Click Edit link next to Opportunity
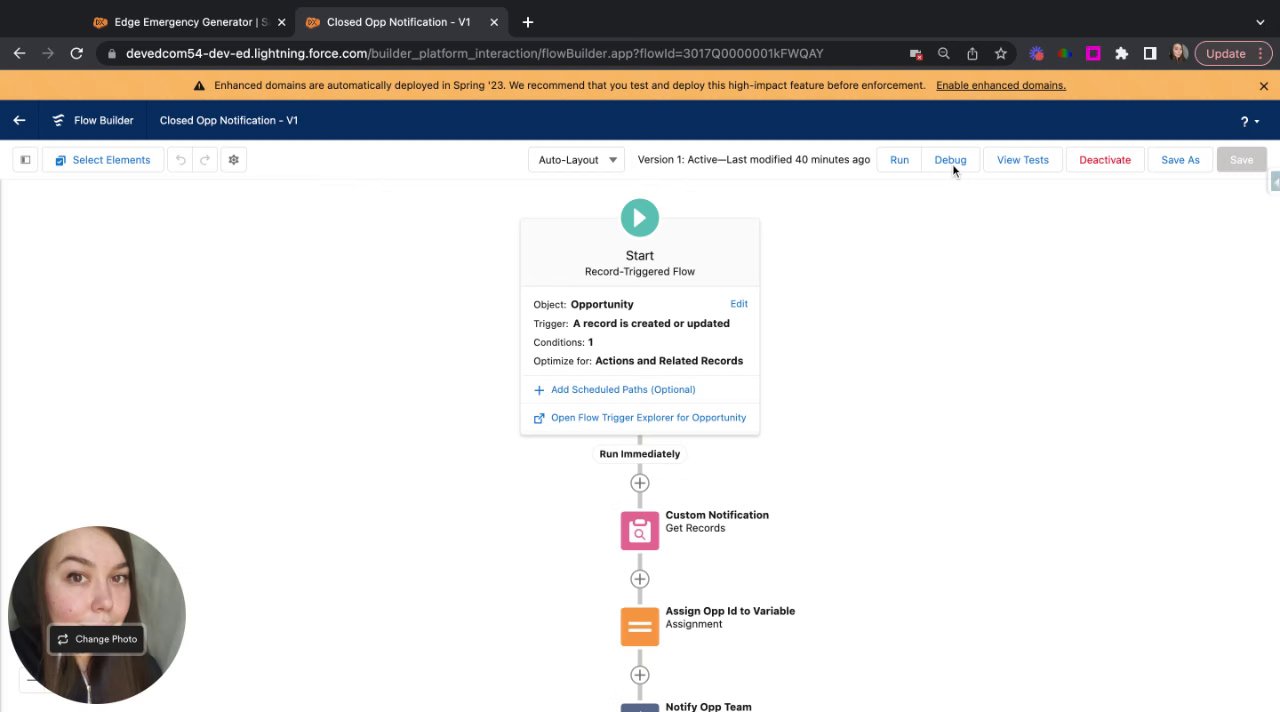This screenshot has width=1280, height=712. pos(738,304)
